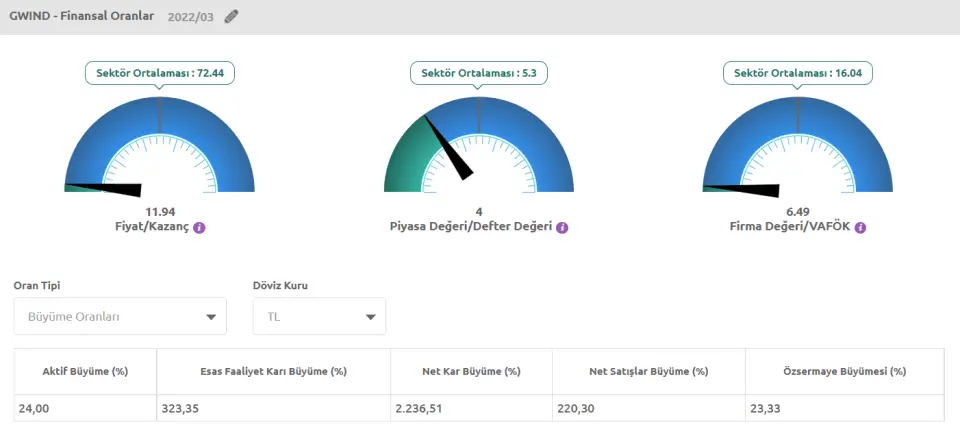This screenshot has width=960, height=429.
Task: Select the Piyasa Değeri/Defter Değeri gauge chart
Action: pos(479,145)
